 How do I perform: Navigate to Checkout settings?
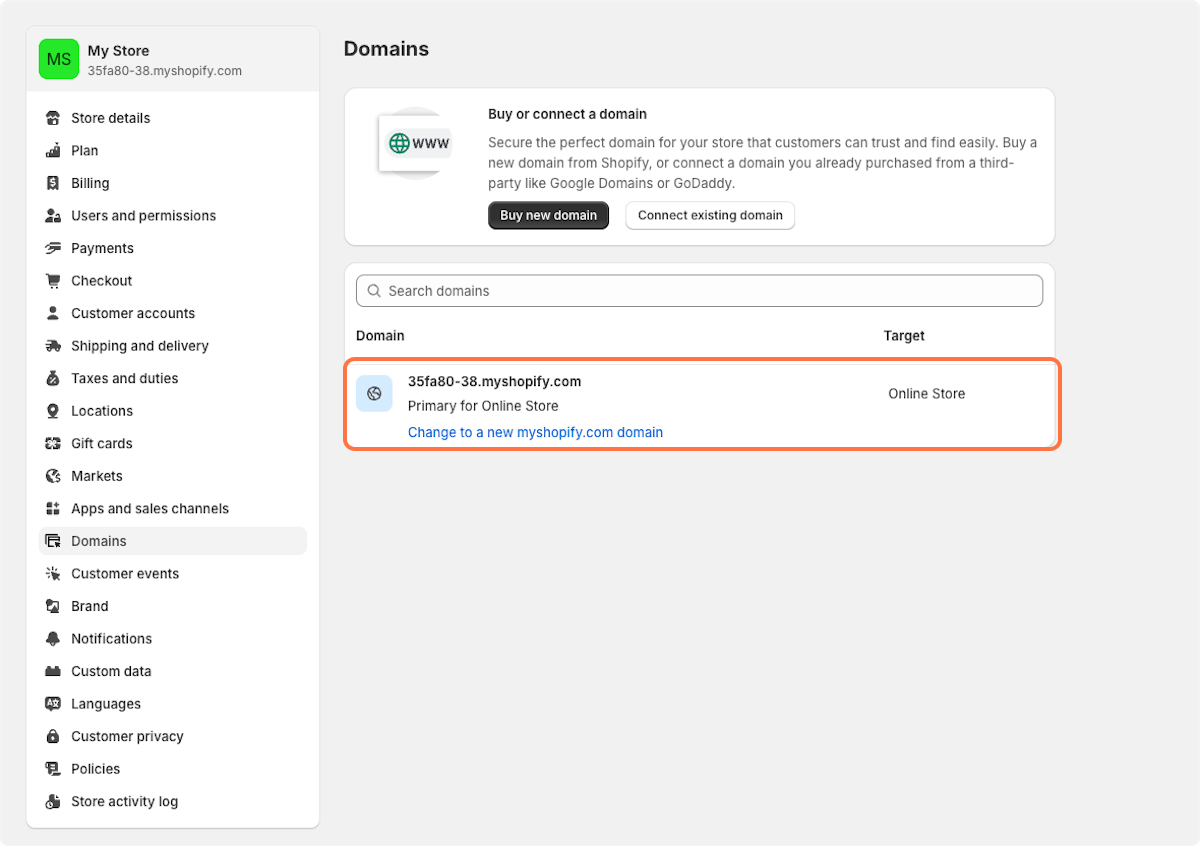[173, 280]
